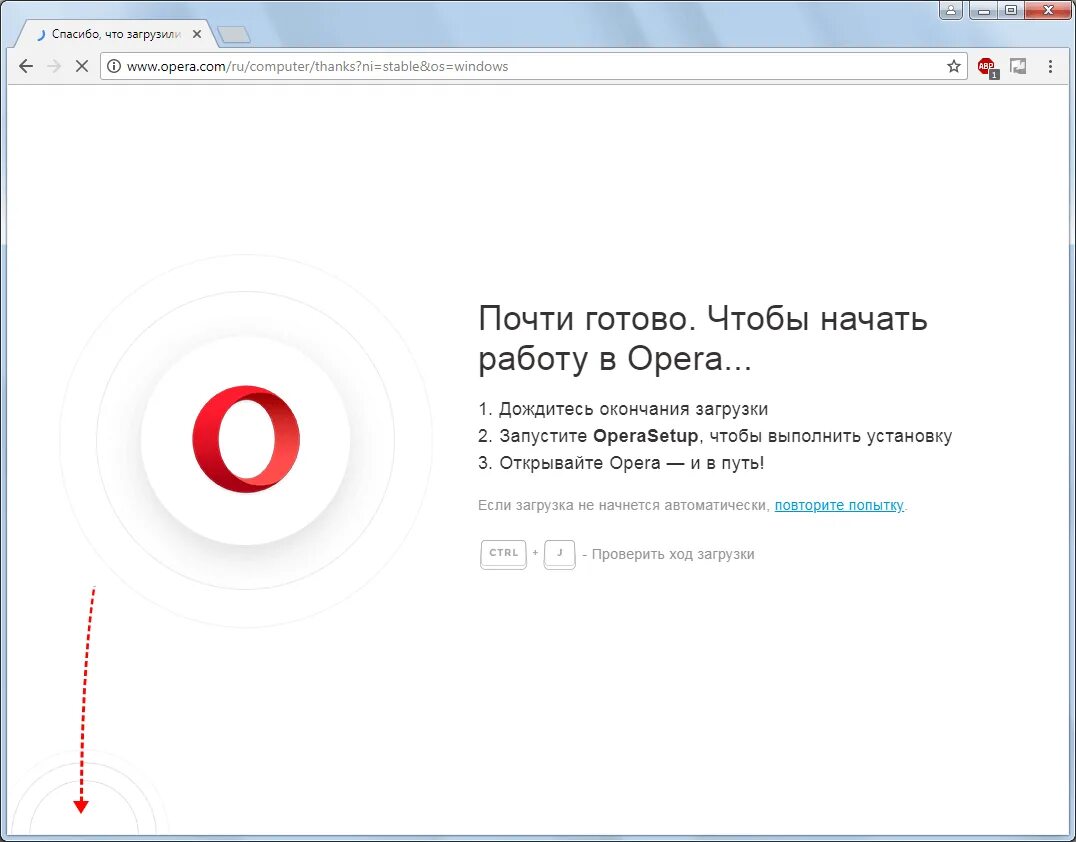
Task: Click the J key graphic
Action: tap(559, 554)
